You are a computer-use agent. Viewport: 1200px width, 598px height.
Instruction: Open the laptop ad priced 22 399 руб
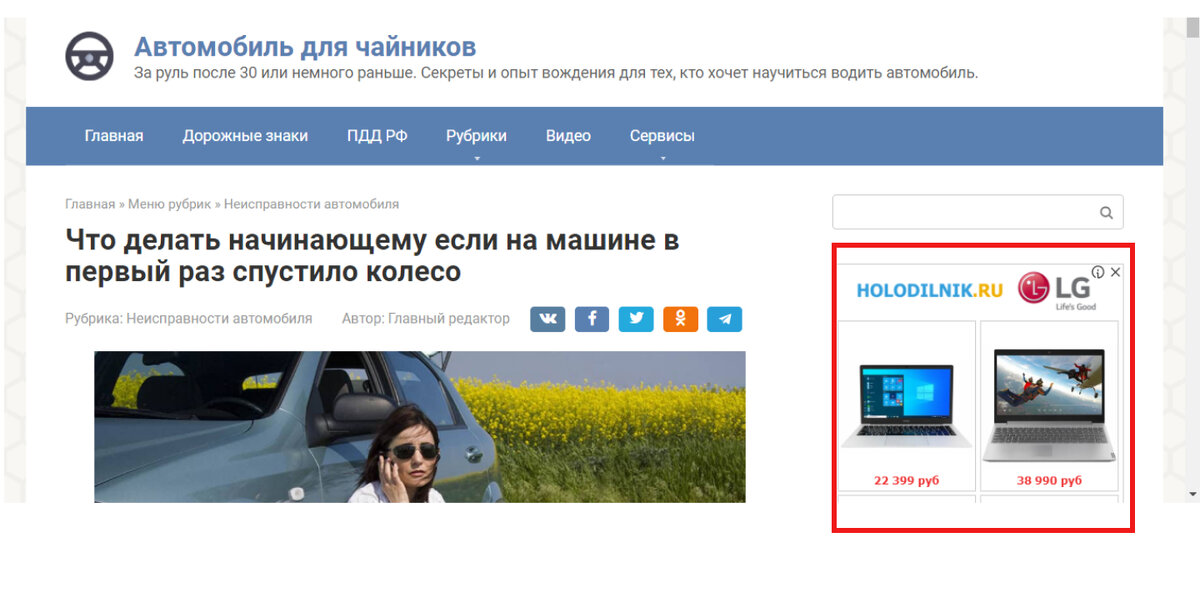point(906,406)
